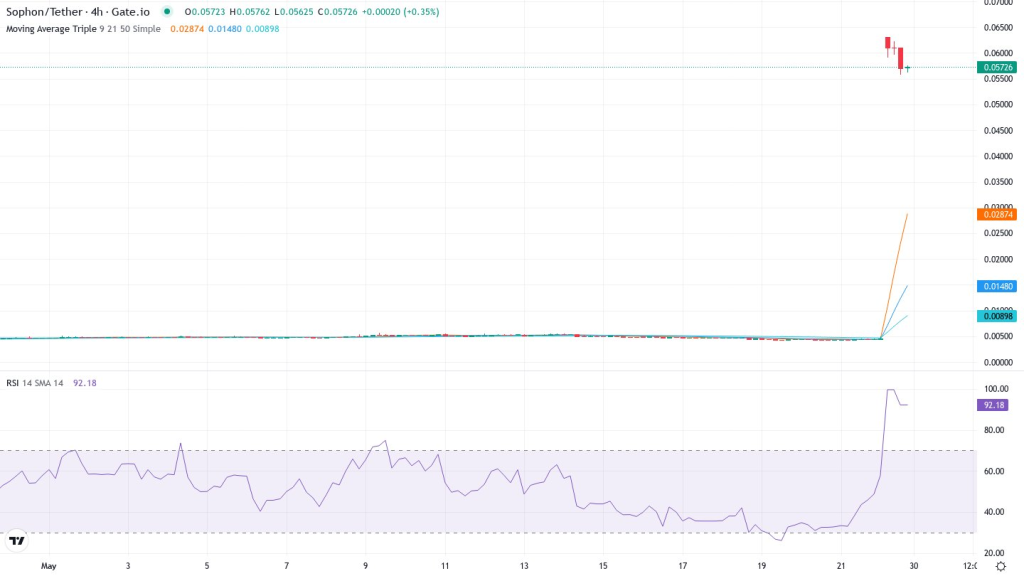Click the current price label 0.05726
The image size is (1024, 576).
coord(997,67)
